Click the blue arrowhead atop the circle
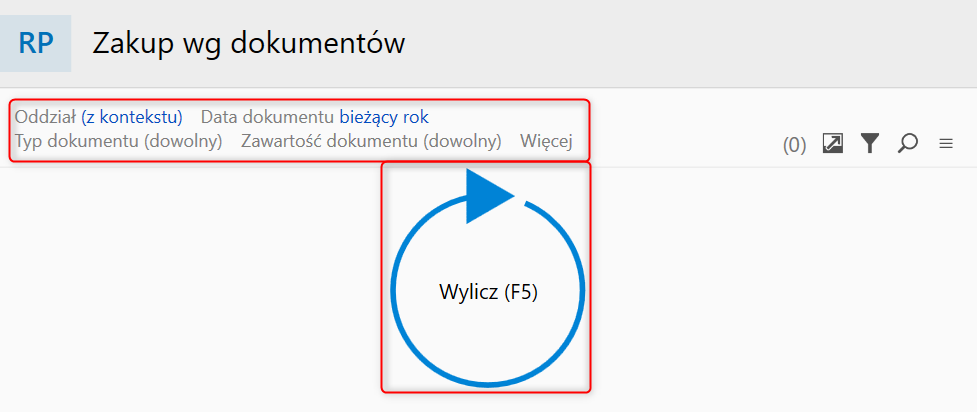This screenshot has height=412, width=977. (488, 194)
